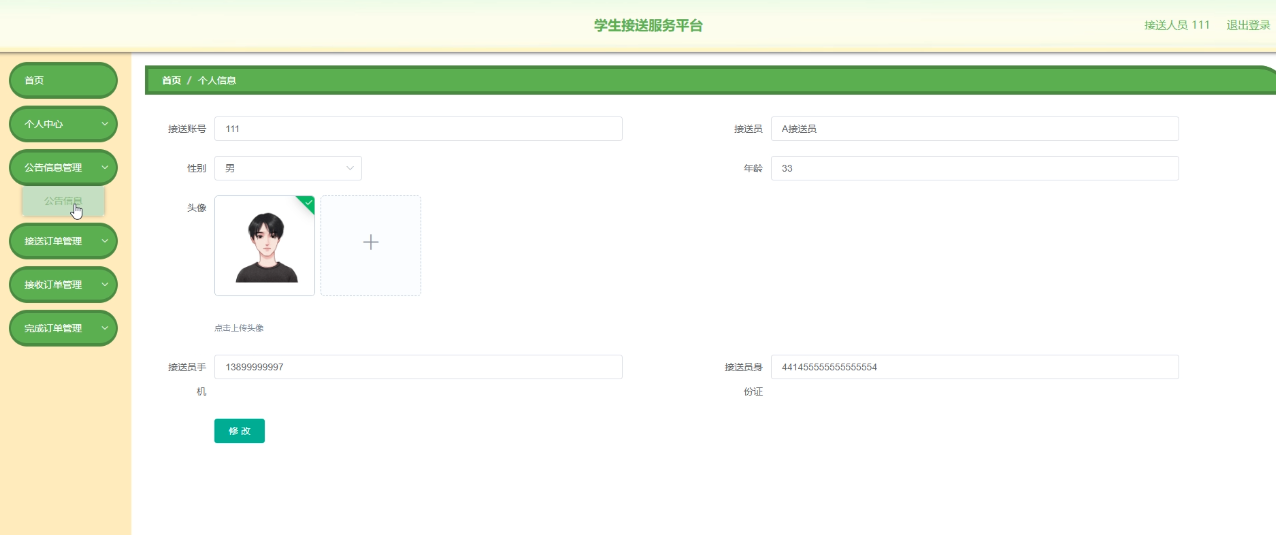Screen dimensions: 1276x535
Task: Click the chevron arrow in 性别 select
Action: coord(350,168)
